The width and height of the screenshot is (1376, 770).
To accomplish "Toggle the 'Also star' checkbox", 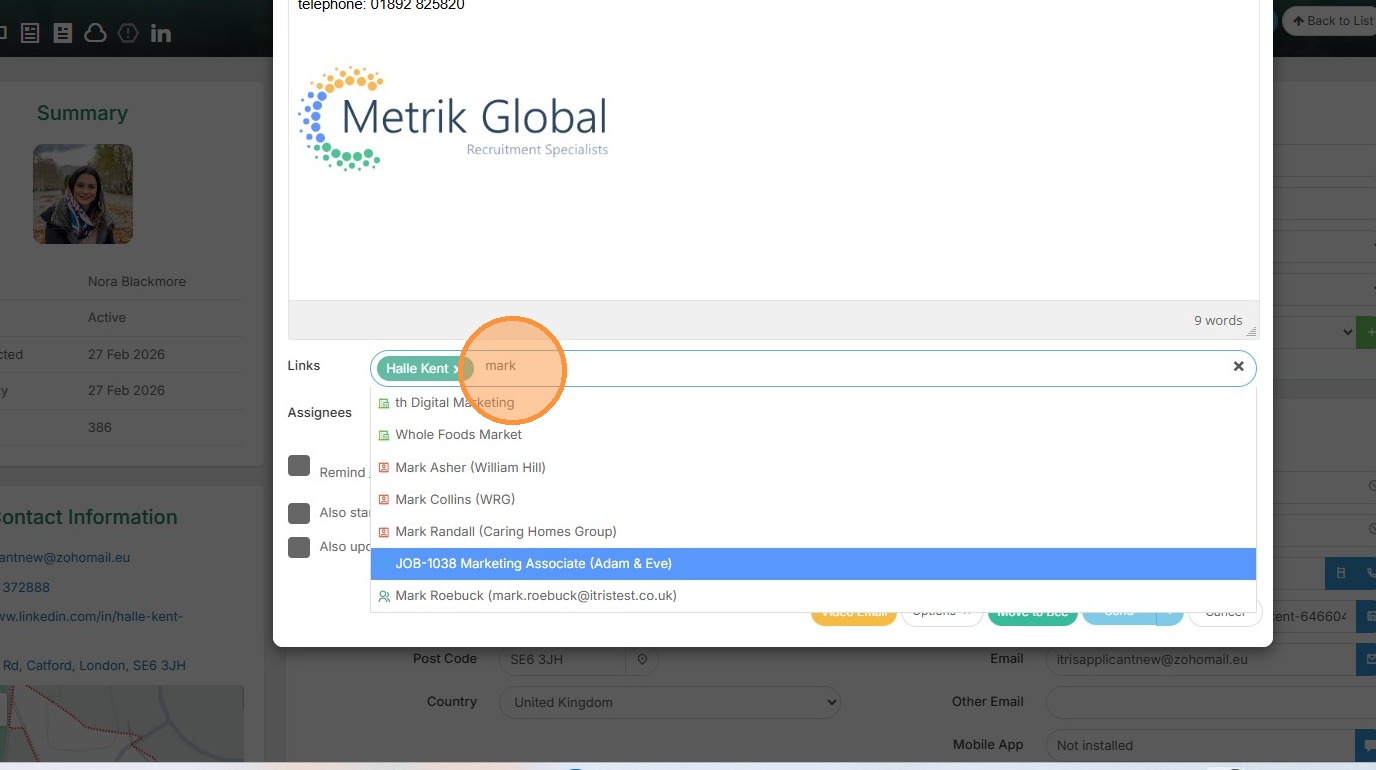I will (x=299, y=513).
